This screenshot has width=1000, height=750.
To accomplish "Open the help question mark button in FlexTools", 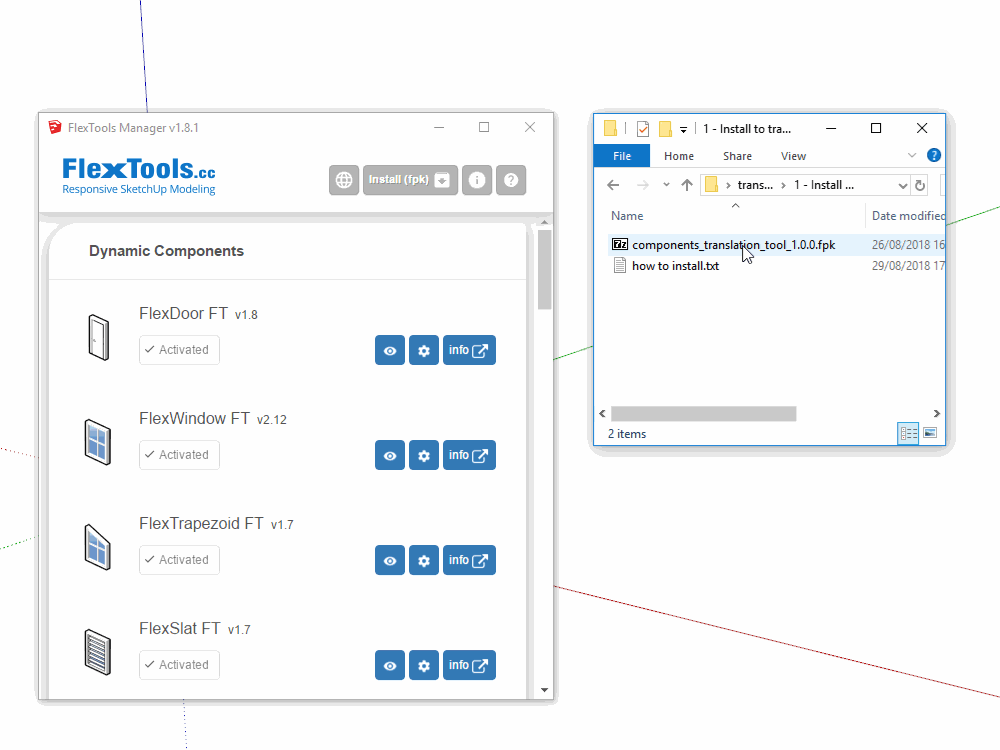I will point(511,180).
